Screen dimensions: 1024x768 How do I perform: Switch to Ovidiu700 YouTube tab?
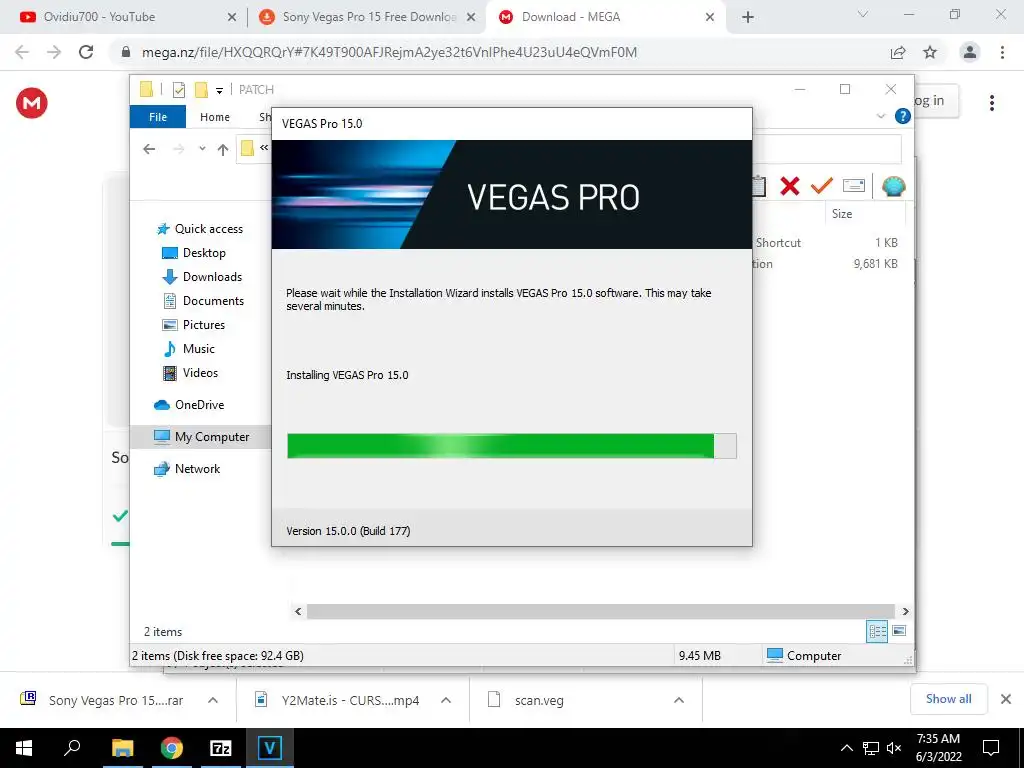pos(129,17)
